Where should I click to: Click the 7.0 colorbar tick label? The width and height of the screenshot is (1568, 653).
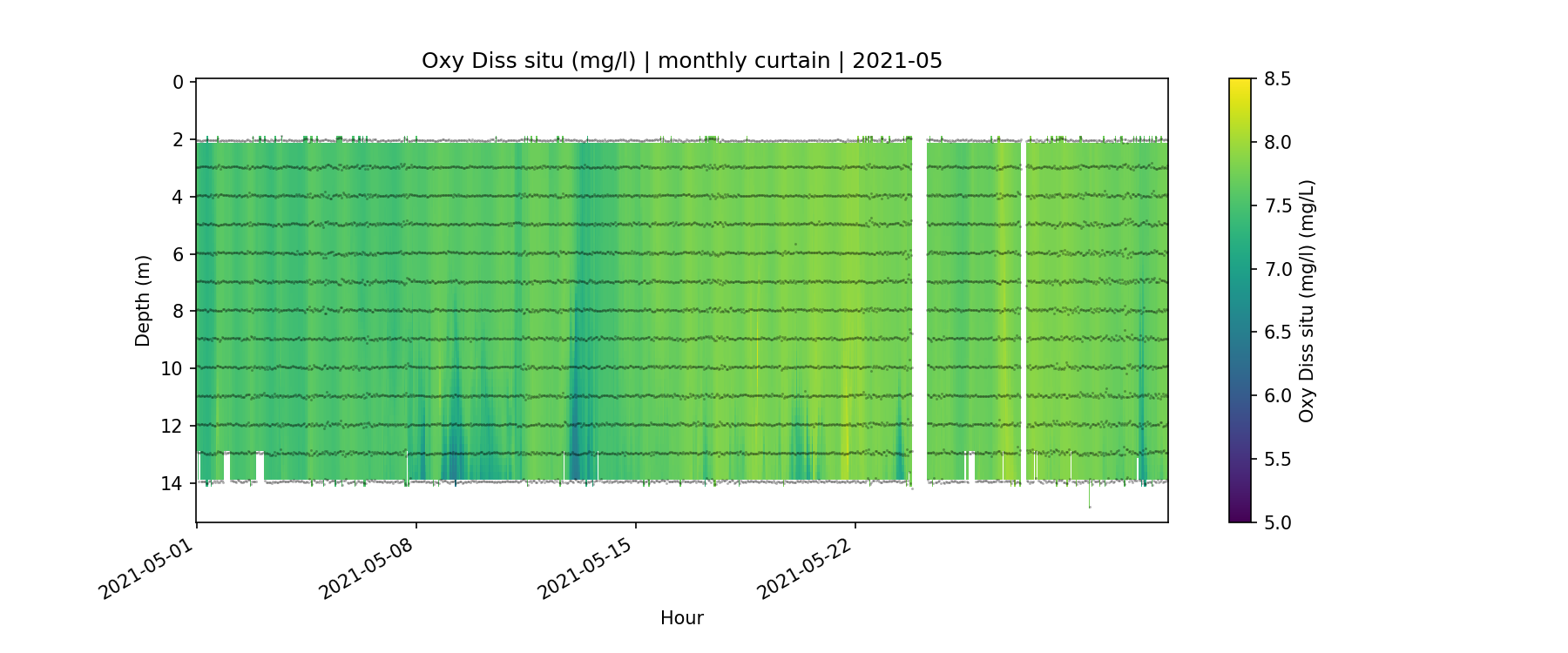[x=1277, y=269]
